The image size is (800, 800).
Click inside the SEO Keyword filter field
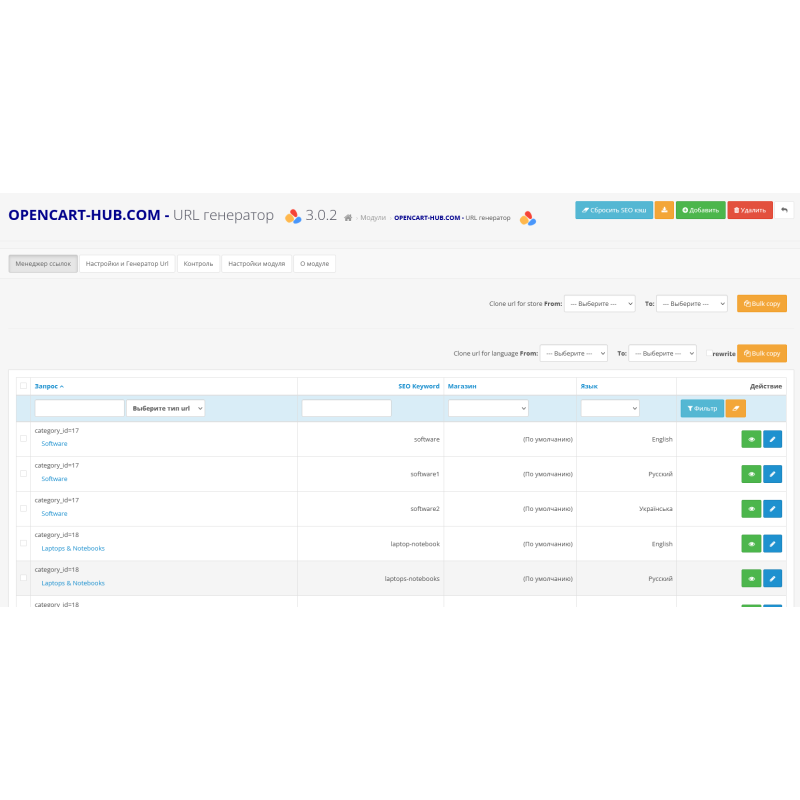(x=347, y=408)
